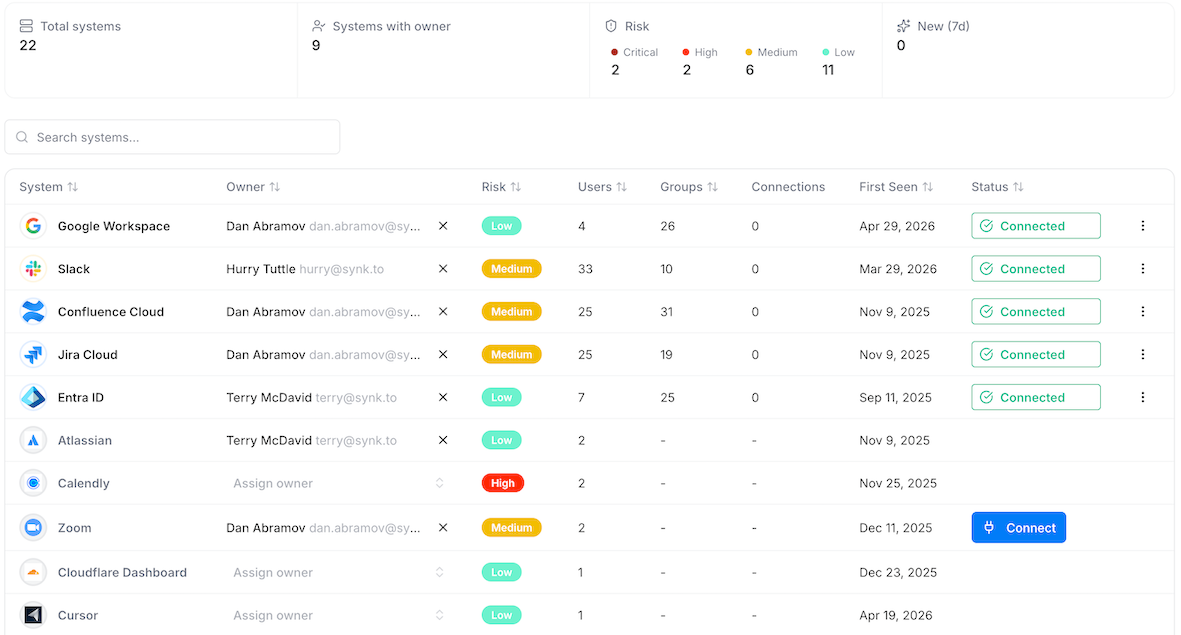This screenshot has height=635, width=1181.
Task: Click the Cursor logo icon
Action: point(33,615)
